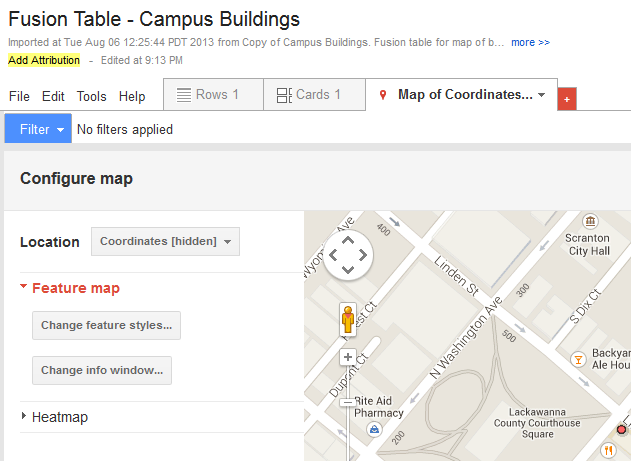Pan the map right with arrow control

(363, 255)
